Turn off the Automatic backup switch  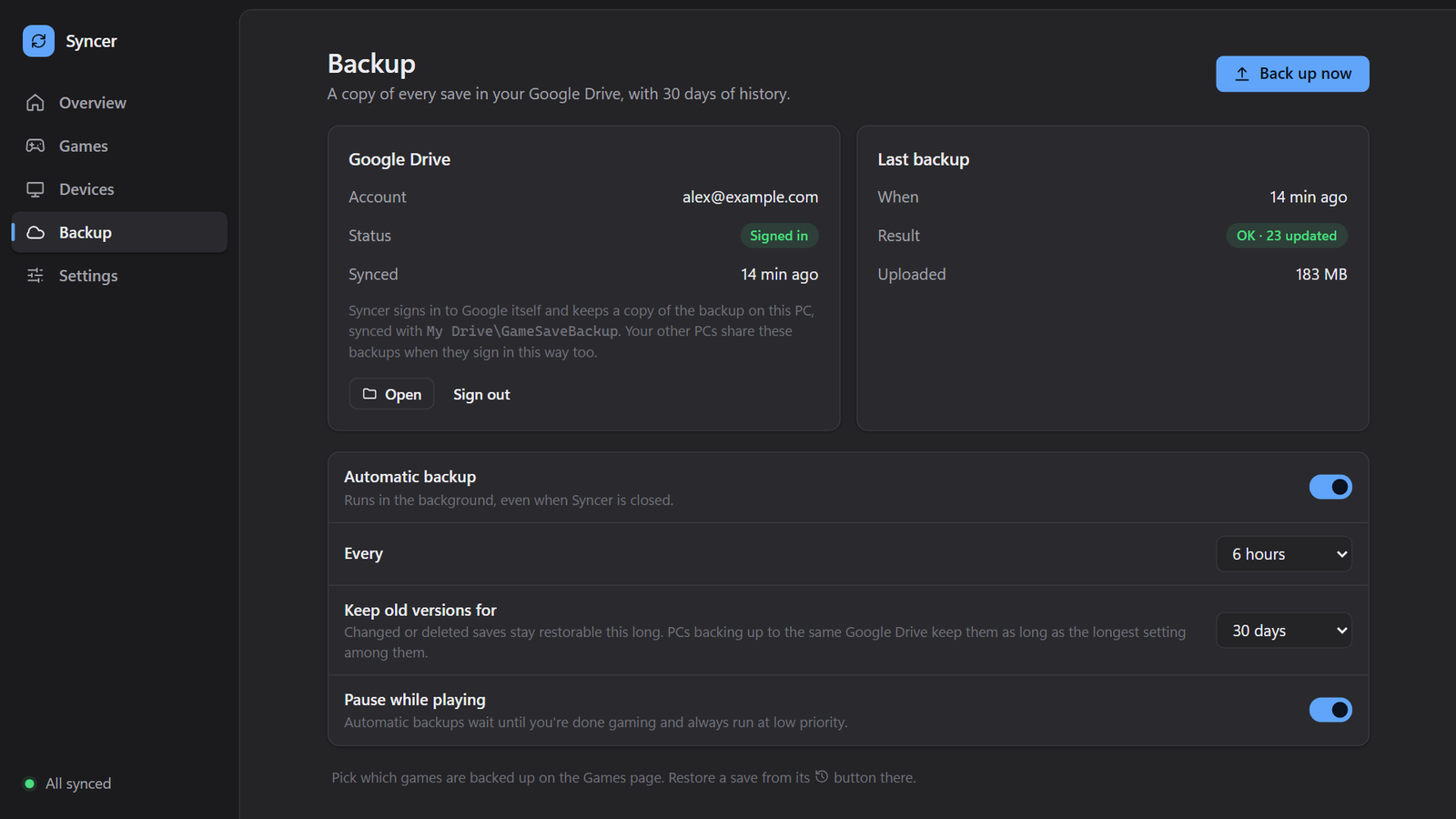[x=1330, y=487]
